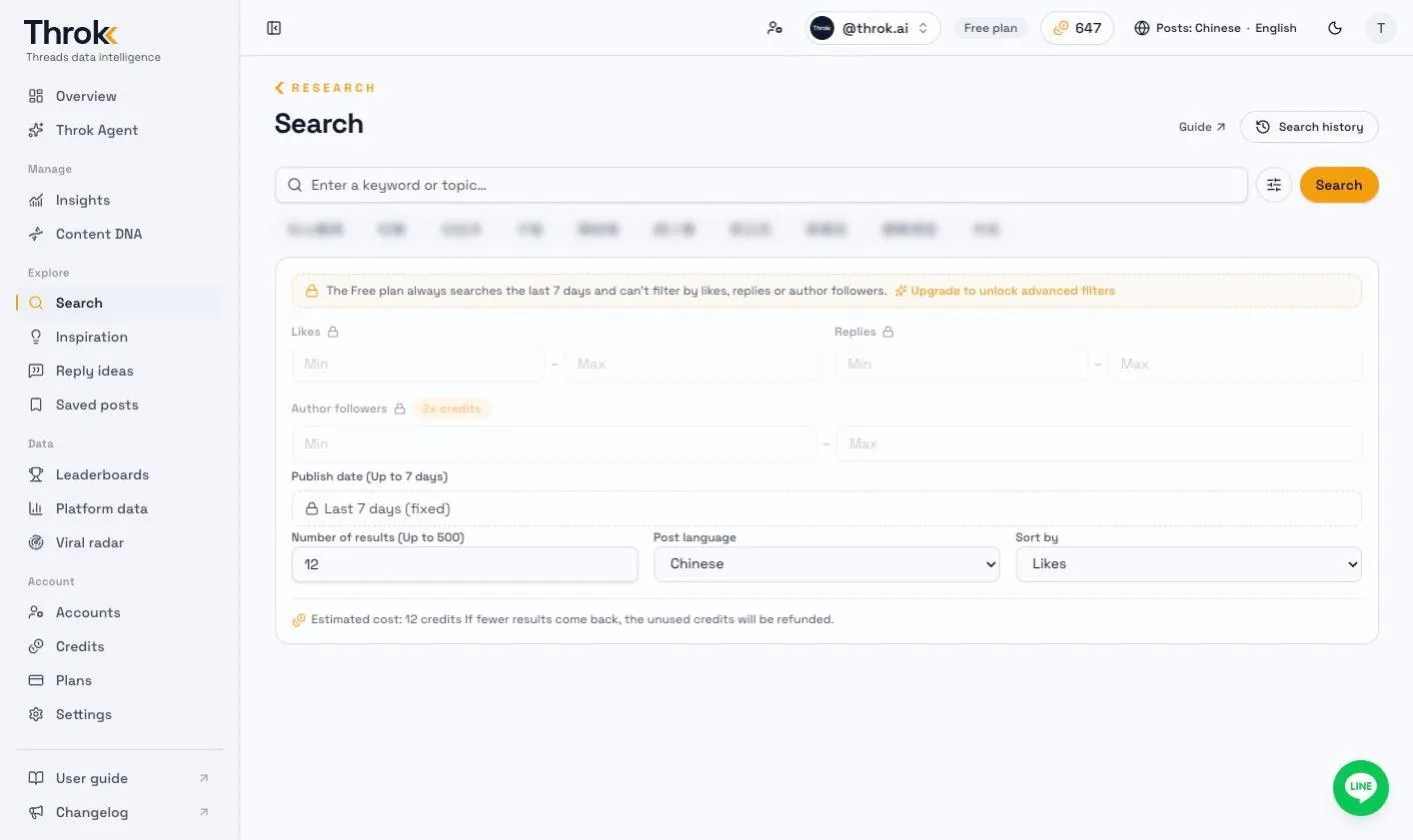1413x840 pixels.
Task: Click the locked Last 7 days field
Action: pos(827,508)
